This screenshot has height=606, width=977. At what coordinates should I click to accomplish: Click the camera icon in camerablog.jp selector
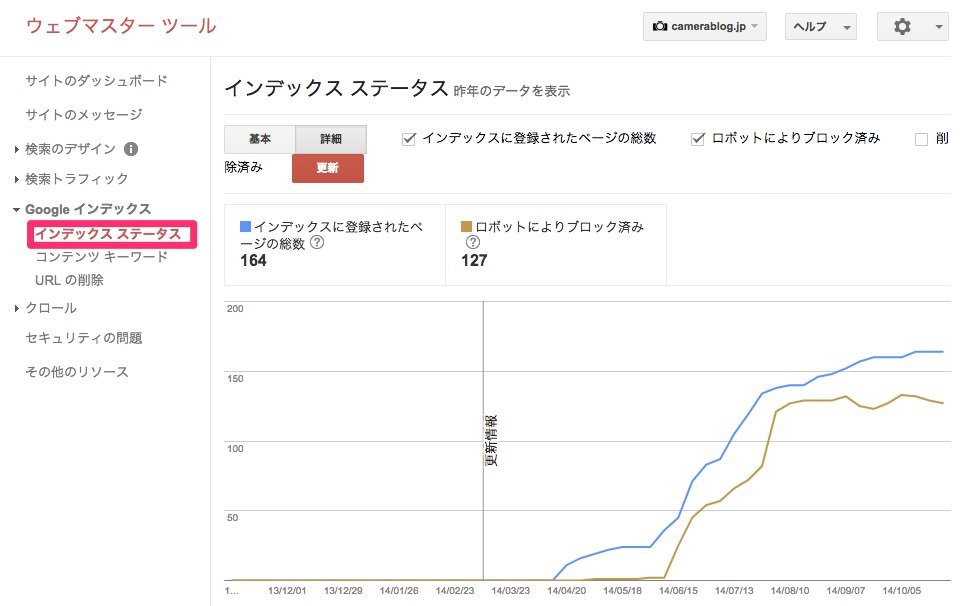(x=660, y=27)
